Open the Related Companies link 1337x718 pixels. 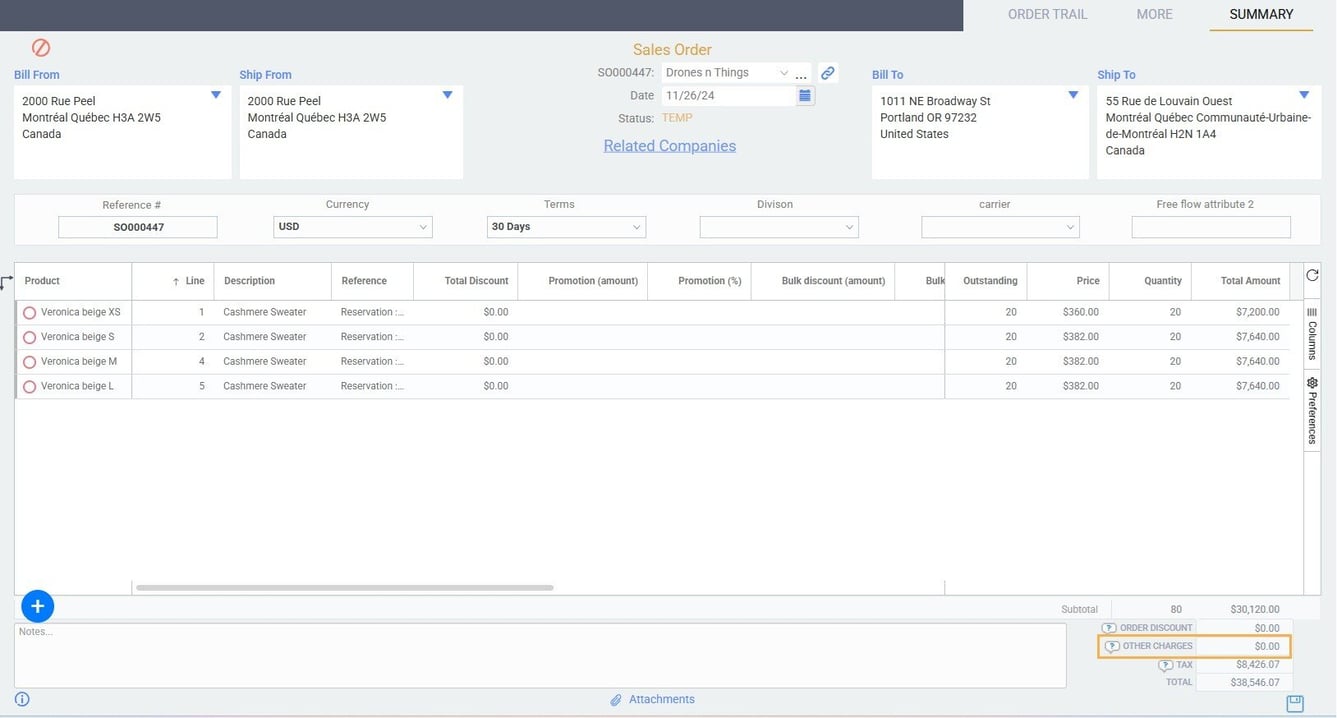(669, 146)
